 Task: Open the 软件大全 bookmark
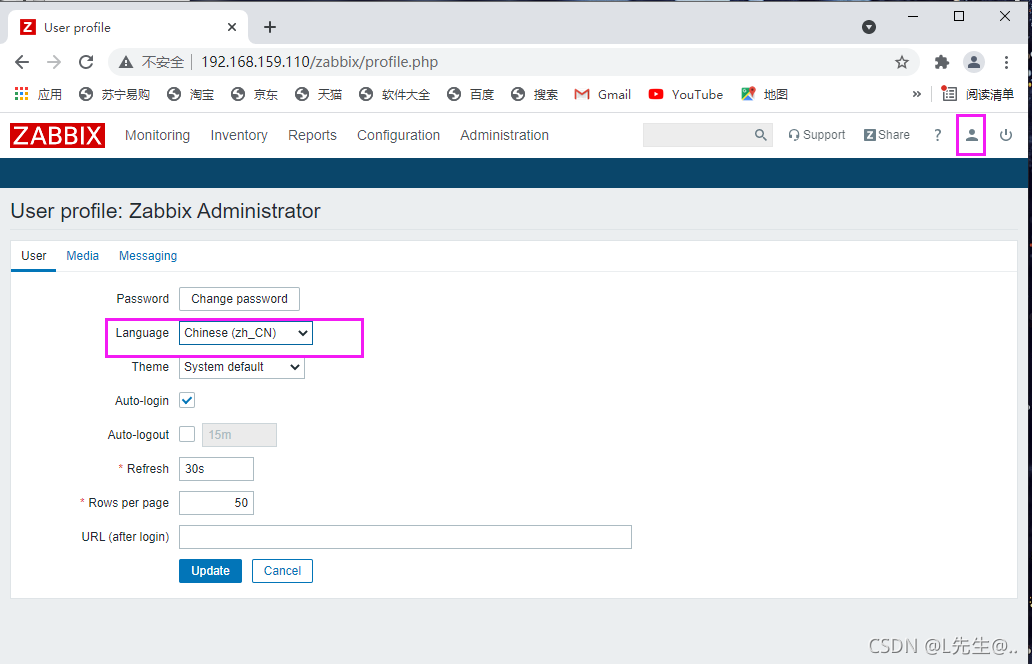point(395,94)
